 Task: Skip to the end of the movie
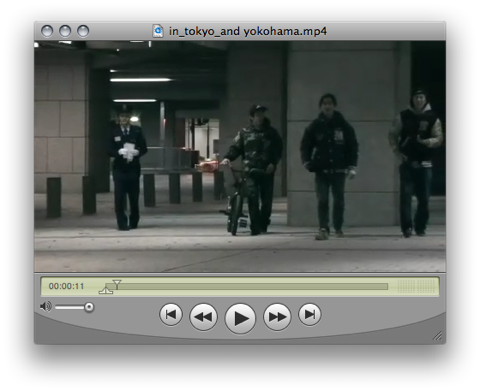click(x=310, y=314)
